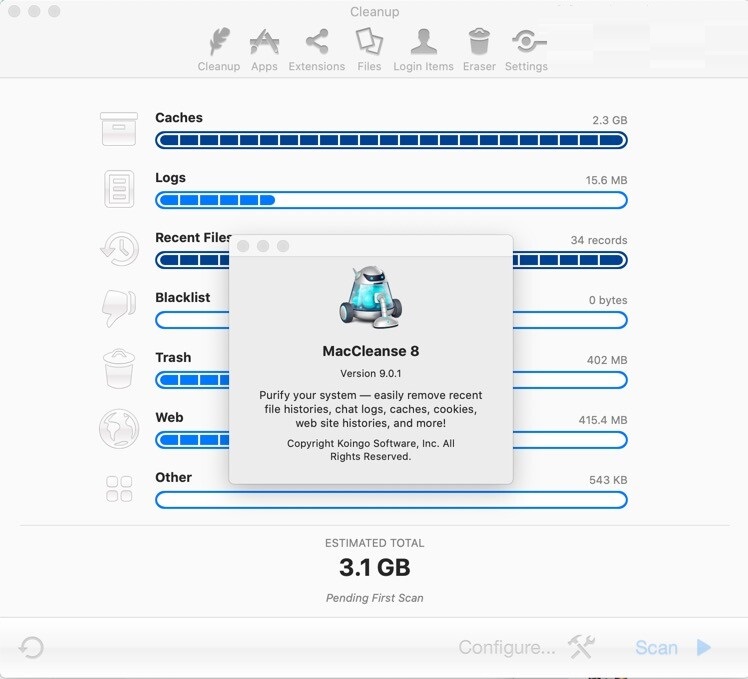Viewport: 748px width, 679px height.
Task: Close the MacCleanse about dialog
Action: coord(243,246)
